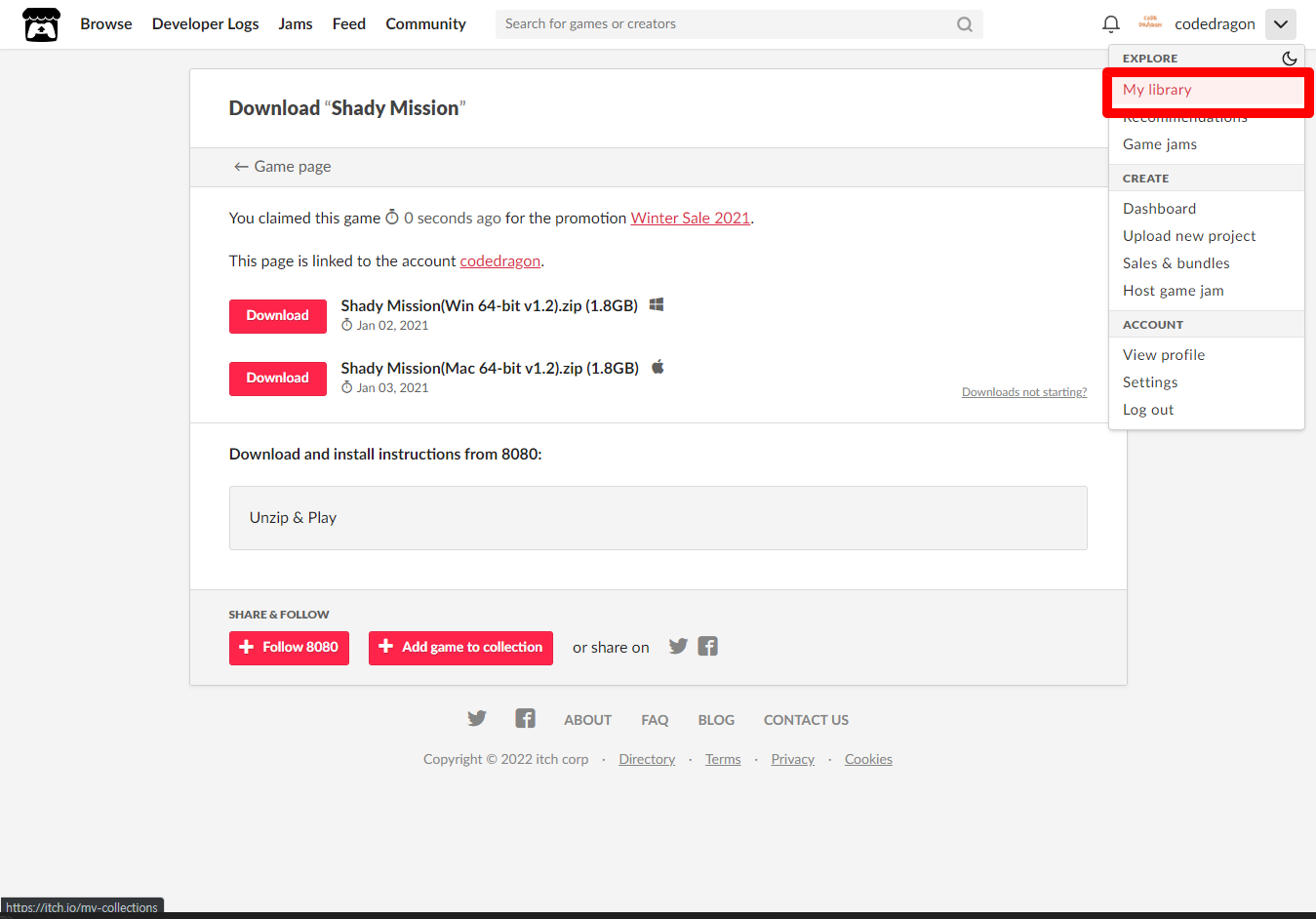The image size is (1316, 919).
Task: Open Community in navigation
Action: pyautogui.click(x=425, y=24)
